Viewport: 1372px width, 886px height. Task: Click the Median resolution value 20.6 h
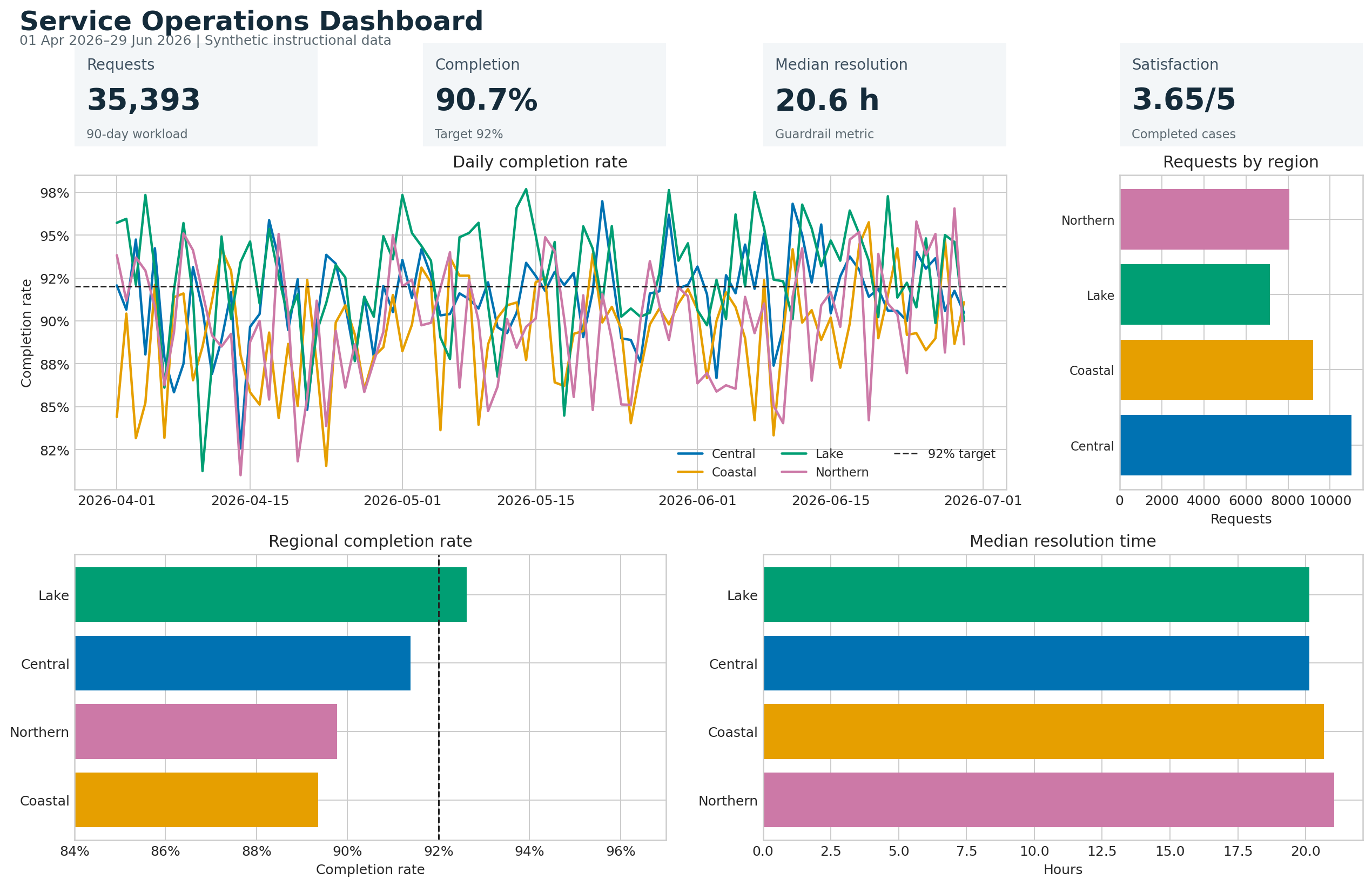click(826, 99)
